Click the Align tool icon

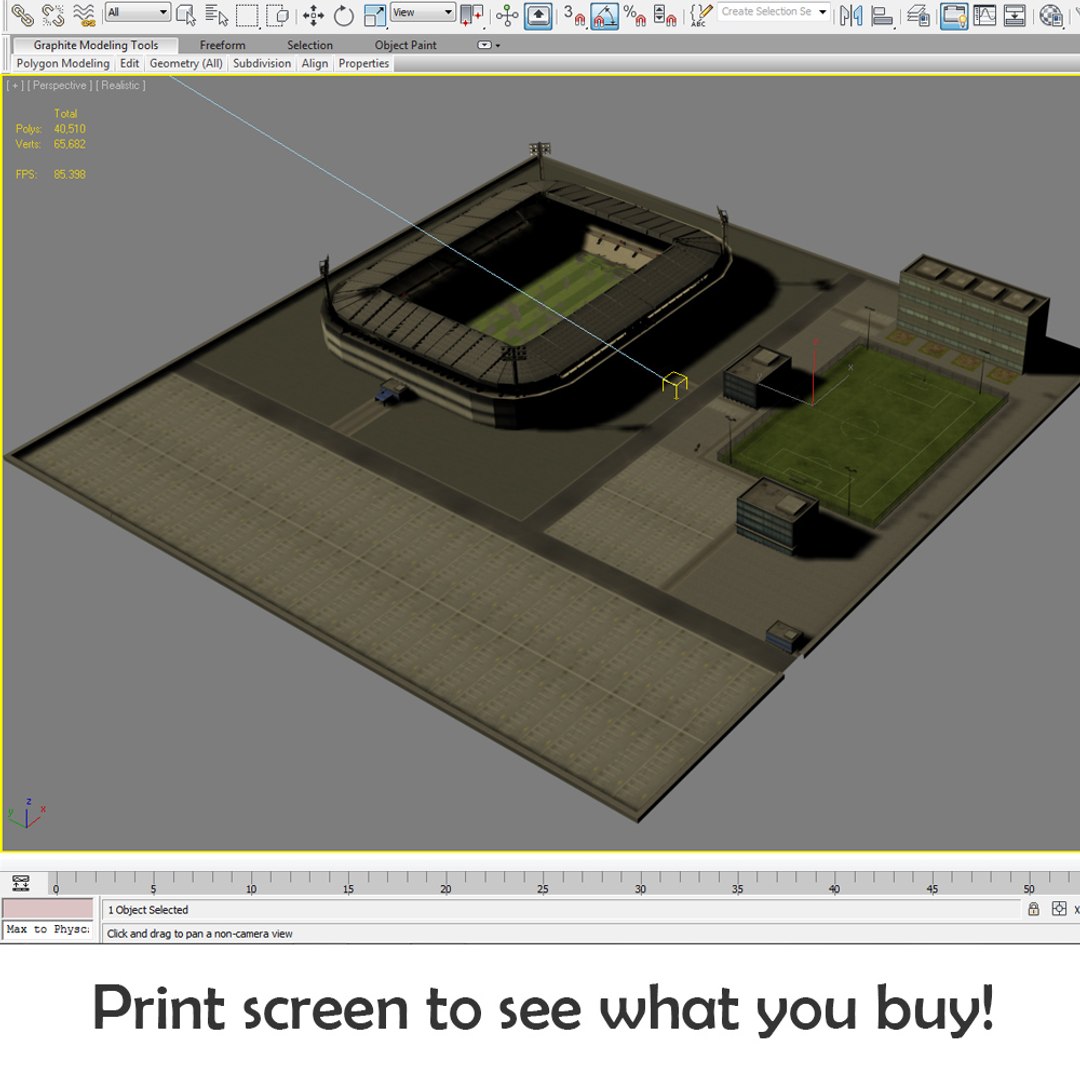pos(882,14)
